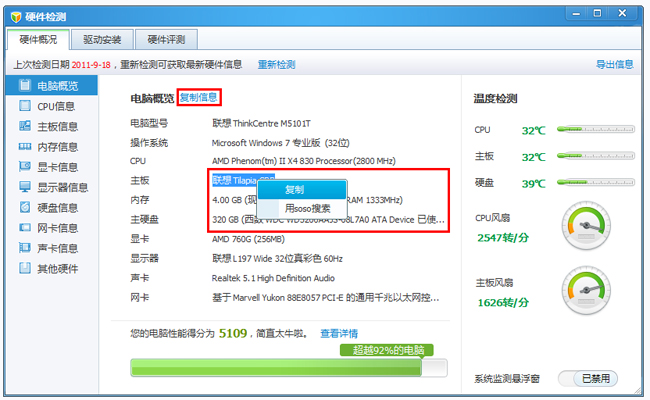
Task: Select the Marvell Yukon 88E8057 network text
Action: (325, 298)
